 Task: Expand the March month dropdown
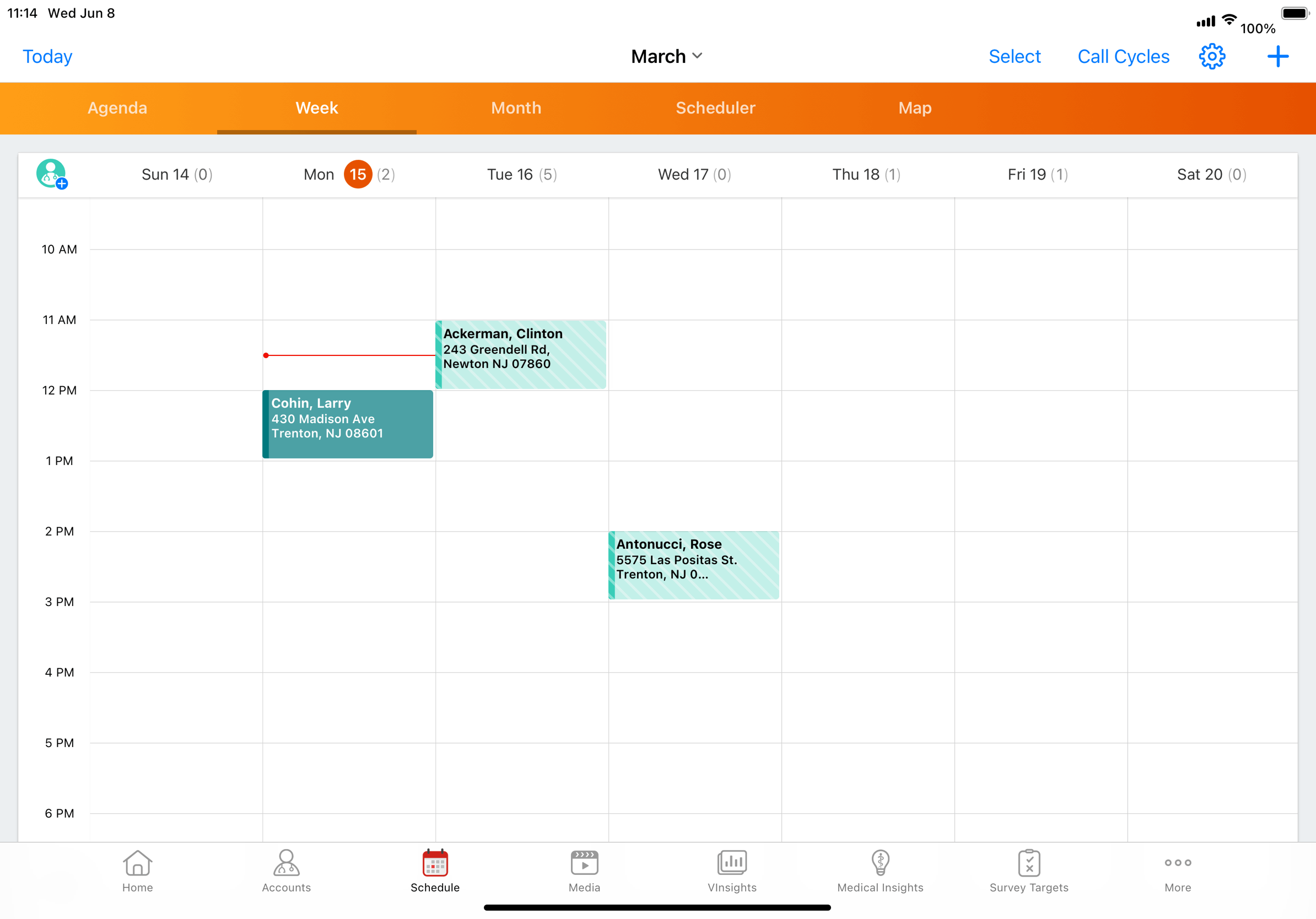coord(666,56)
